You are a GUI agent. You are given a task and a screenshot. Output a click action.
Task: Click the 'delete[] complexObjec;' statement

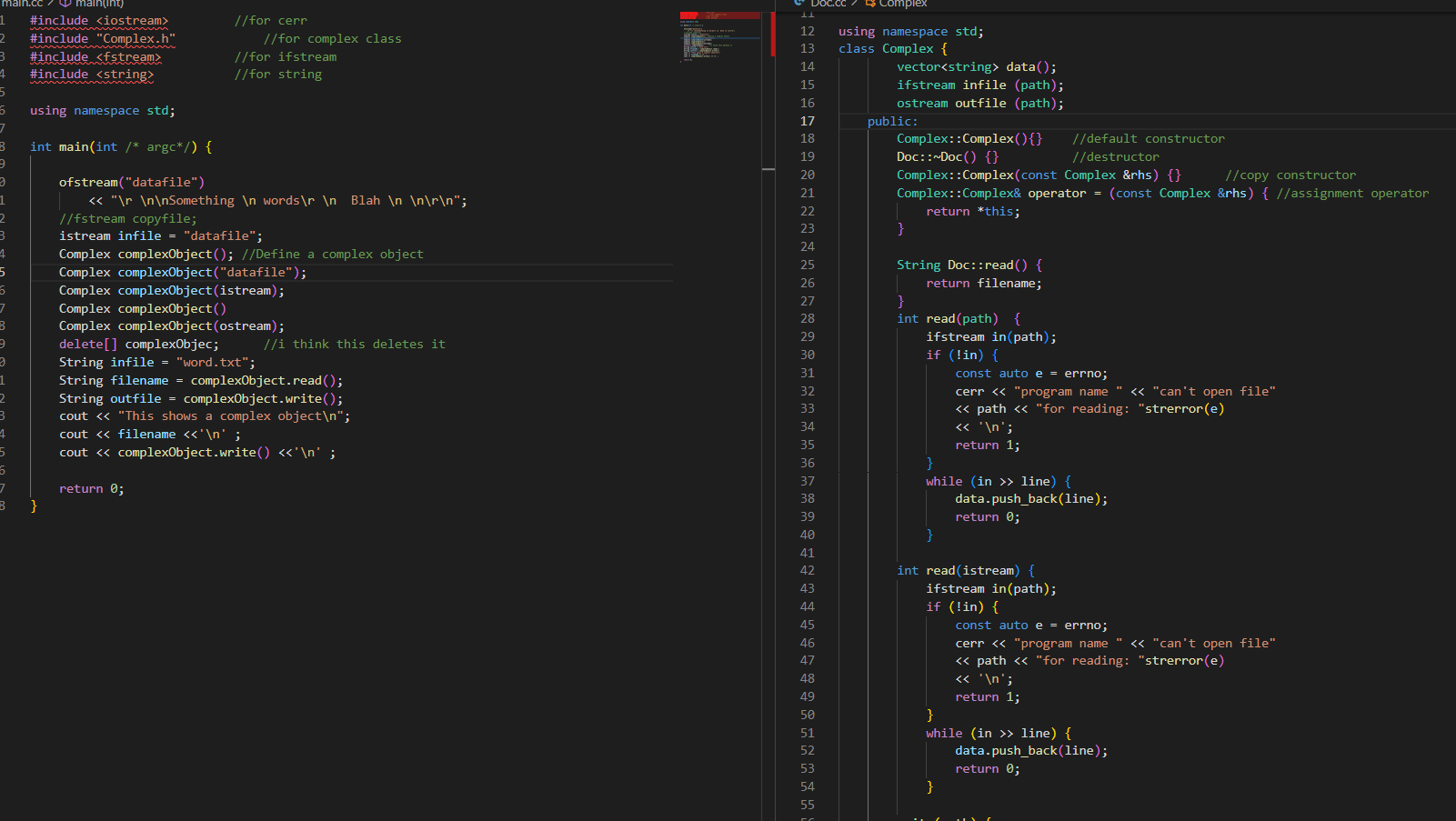(x=139, y=345)
